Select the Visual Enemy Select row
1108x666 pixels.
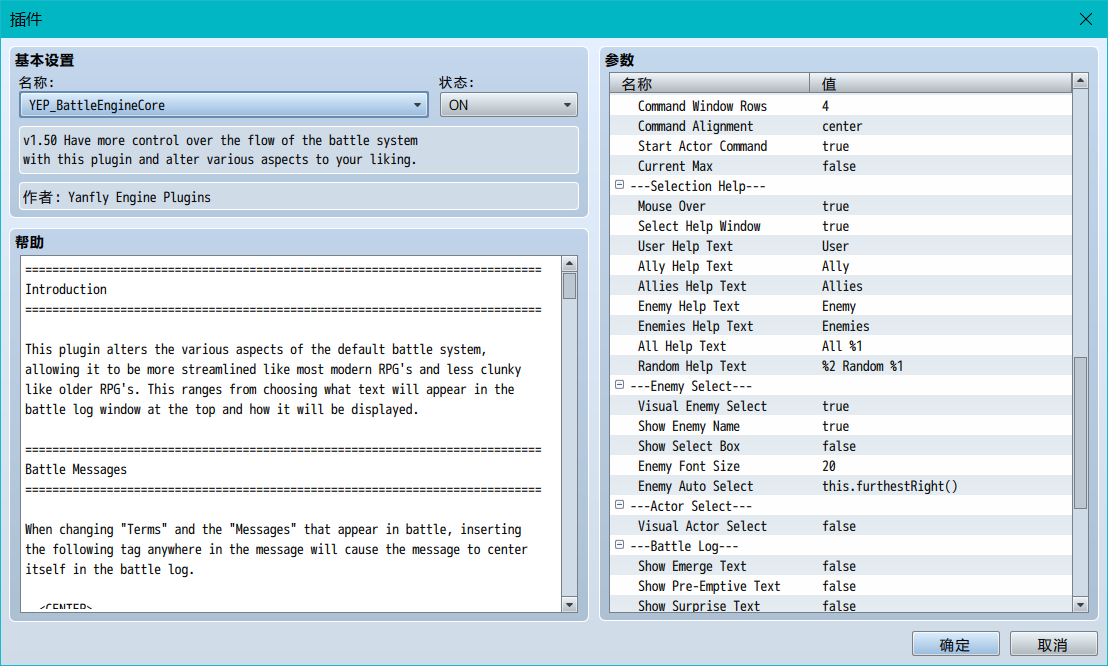click(x=841, y=406)
